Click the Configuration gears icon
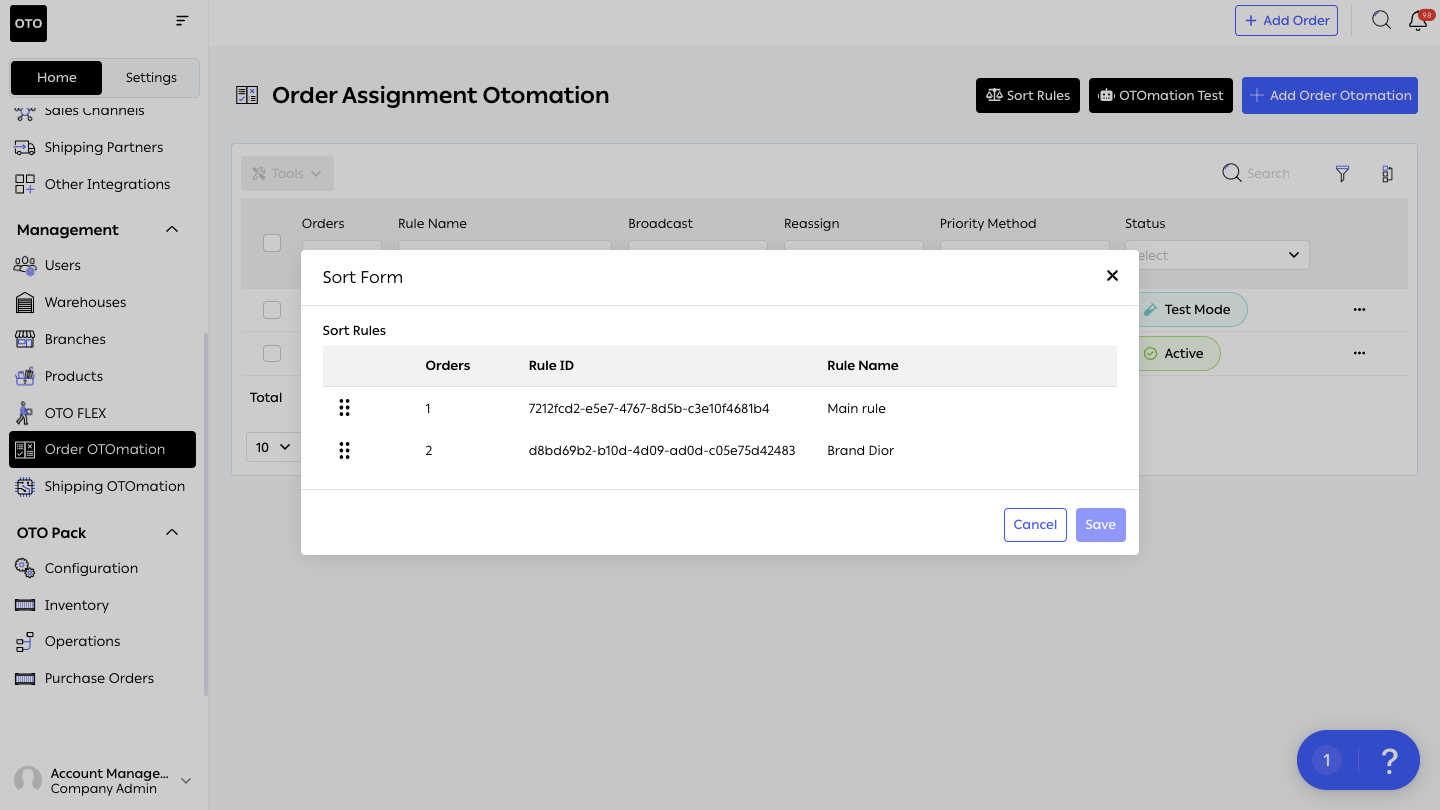 tap(25, 568)
